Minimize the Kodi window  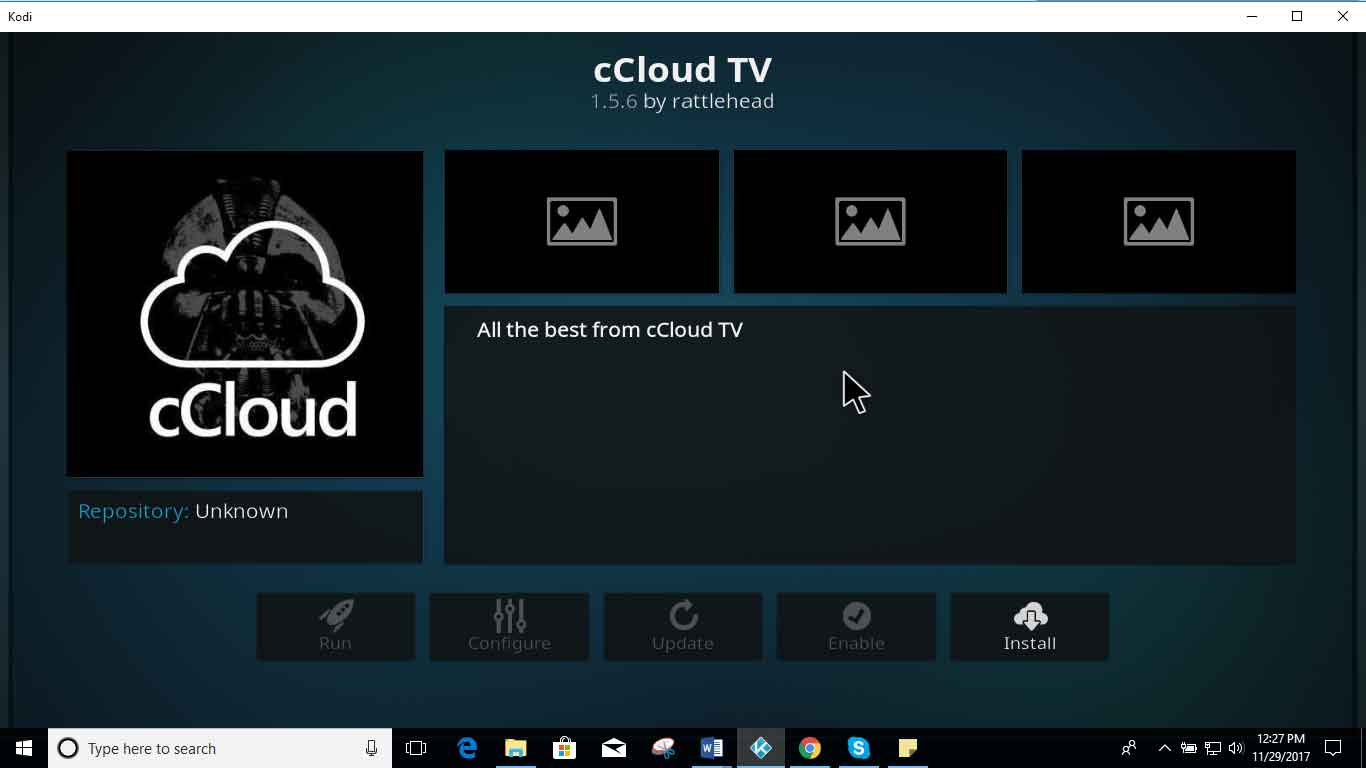click(x=1251, y=16)
